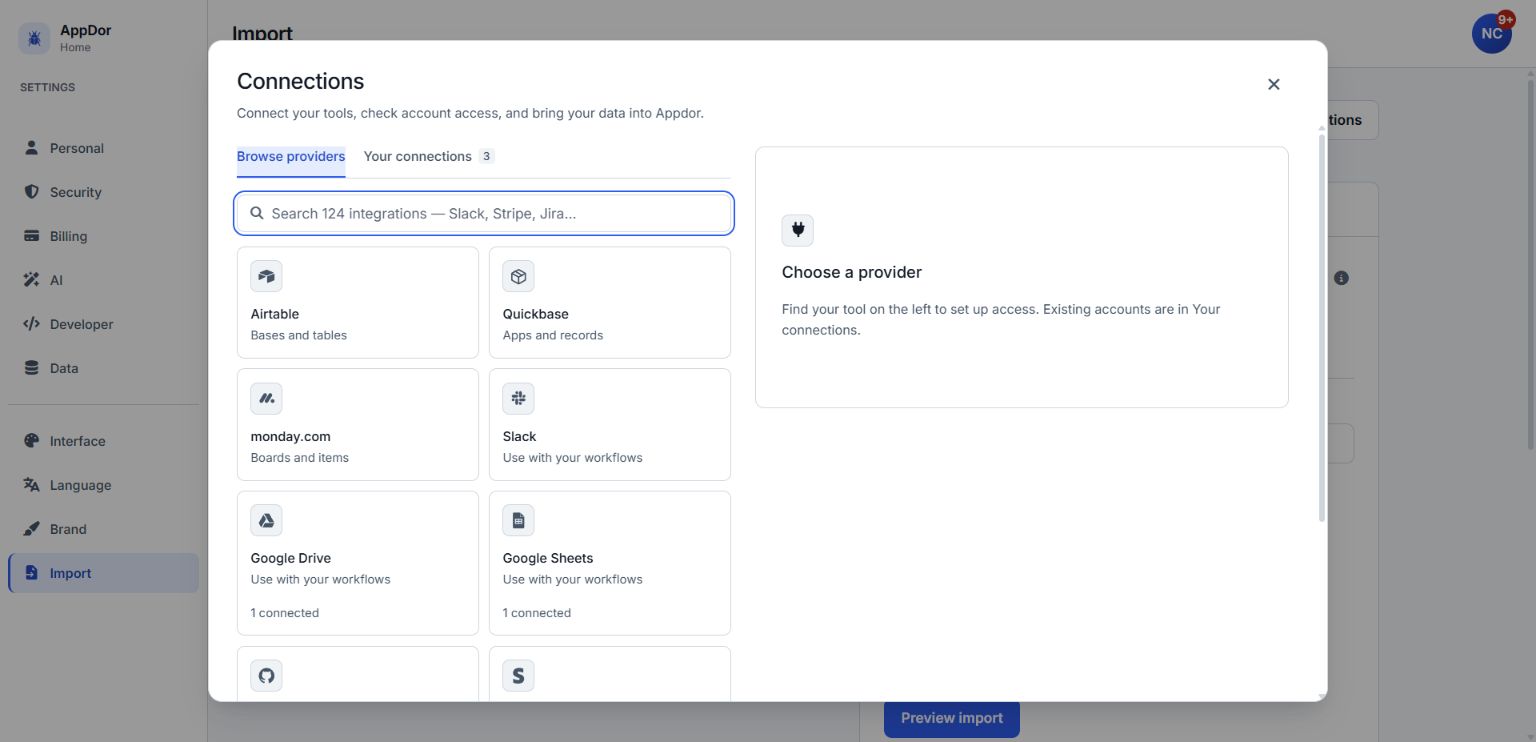This screenshot has width=1536, height=742.
Task: Open Language settings in sidebar
Action: pos(103,485)
